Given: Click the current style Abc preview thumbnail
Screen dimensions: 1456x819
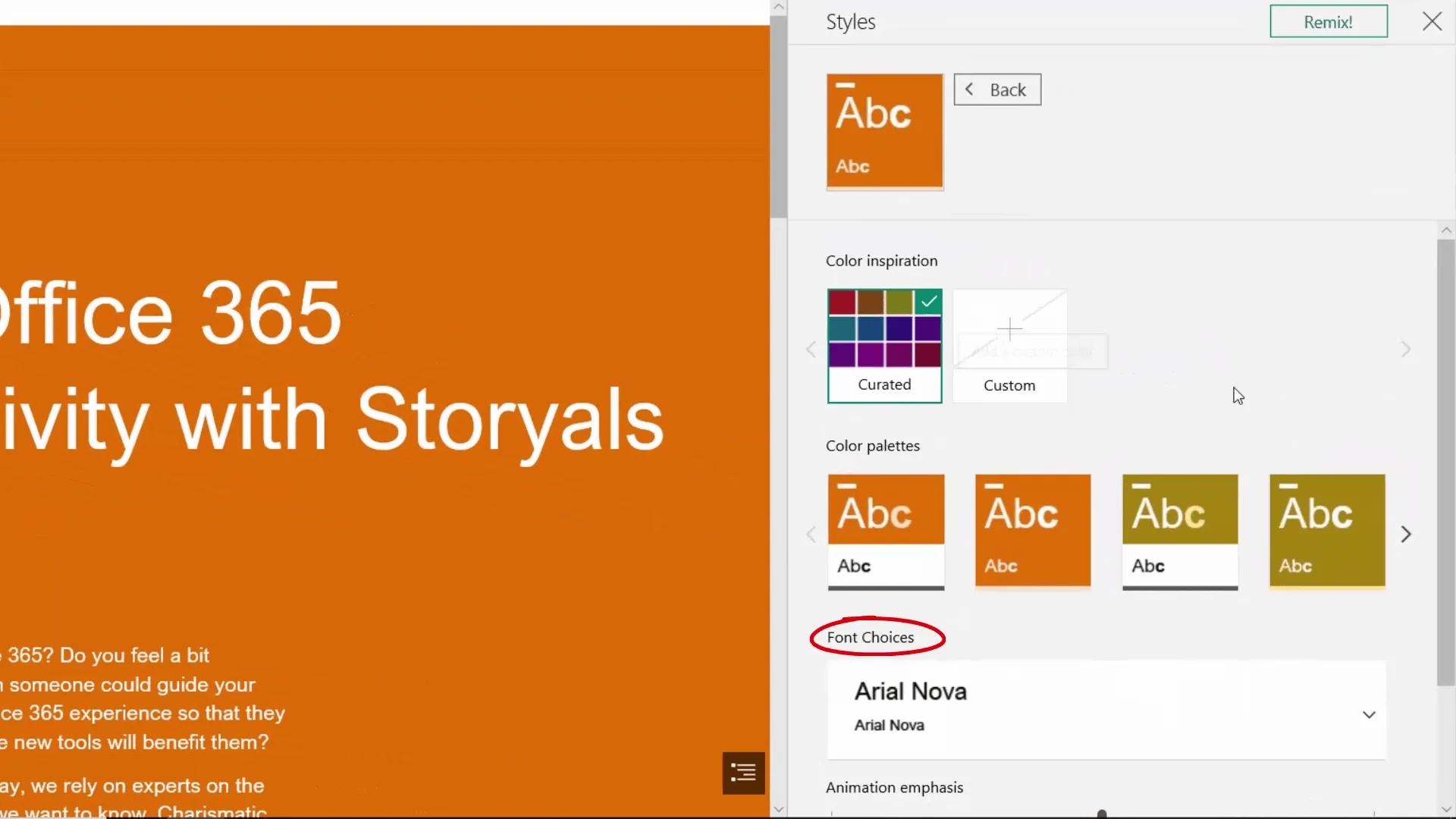Looking at the screenshot, I should [x=885, y=131].
